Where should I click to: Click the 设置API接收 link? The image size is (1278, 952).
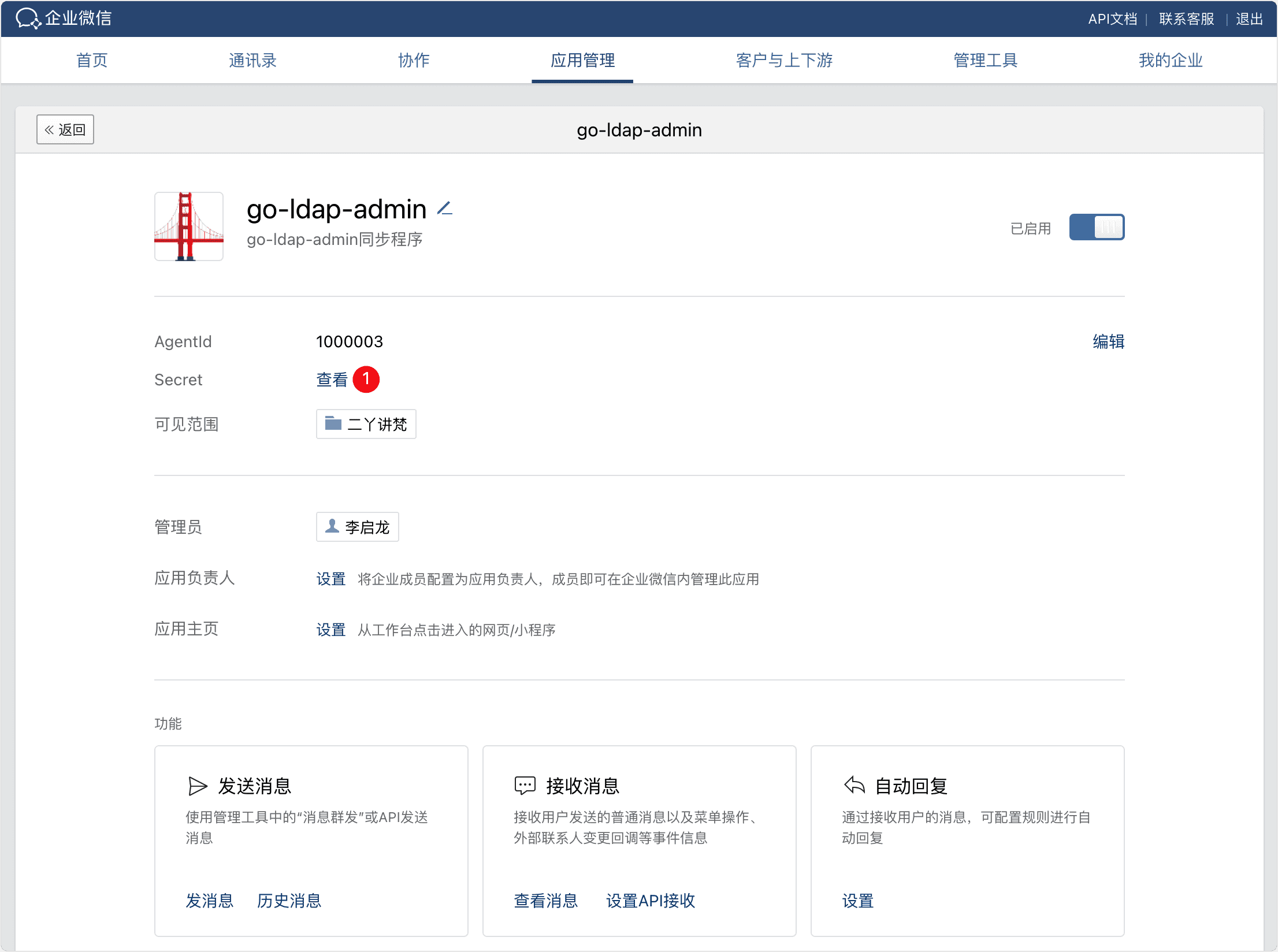coord(651,901)
